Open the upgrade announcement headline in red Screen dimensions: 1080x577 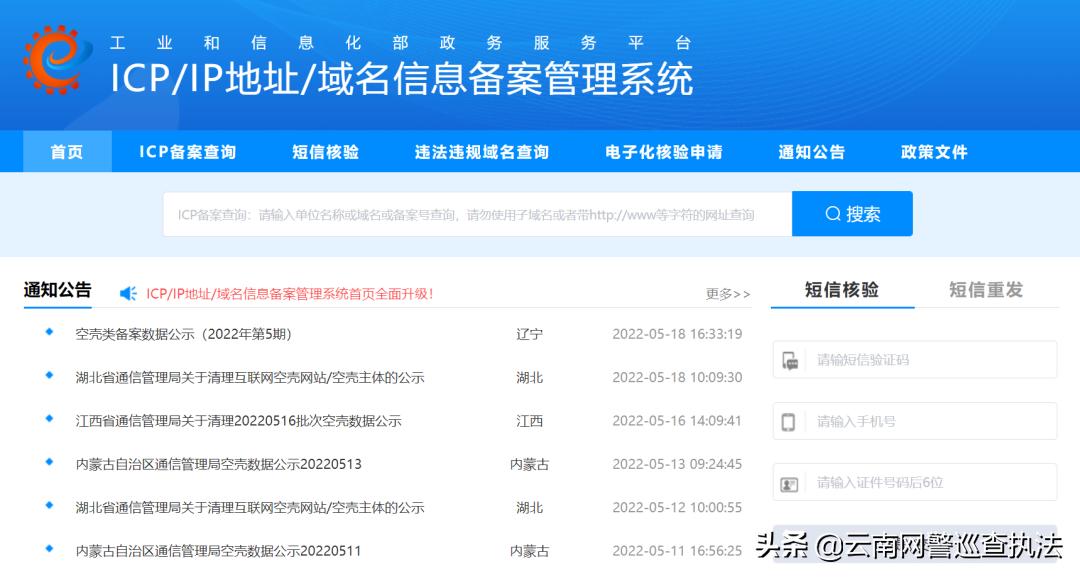click(x=289, y=293)
